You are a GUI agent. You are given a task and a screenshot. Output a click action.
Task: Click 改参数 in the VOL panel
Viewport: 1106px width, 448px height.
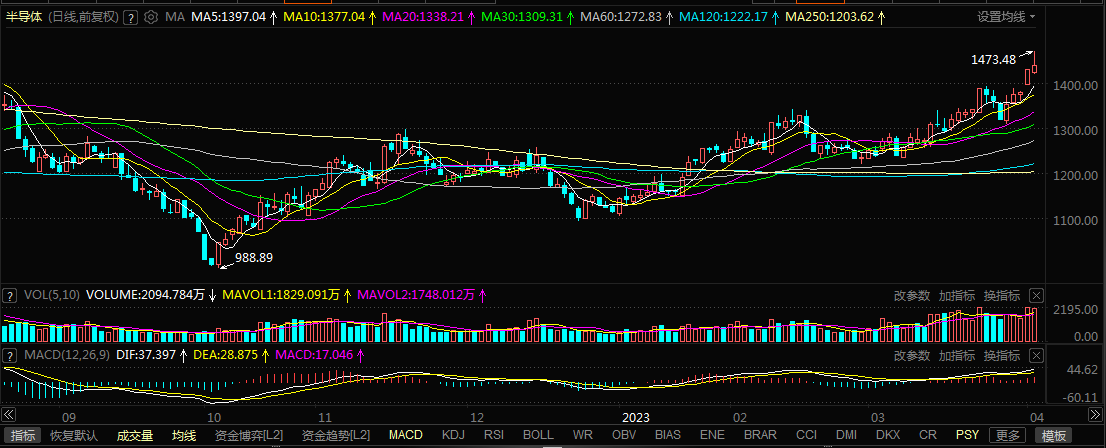911,296
